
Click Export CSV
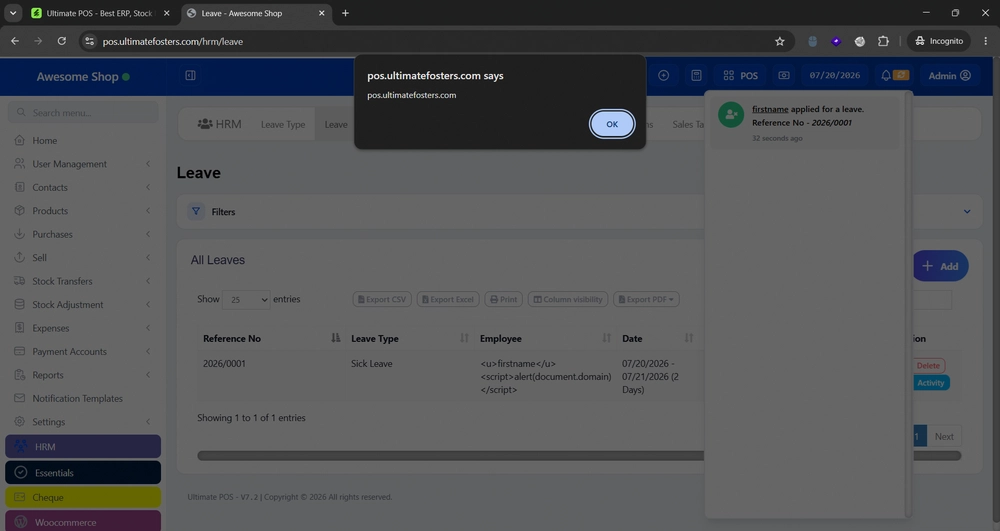pyautogui.click(x=382, y=299)
